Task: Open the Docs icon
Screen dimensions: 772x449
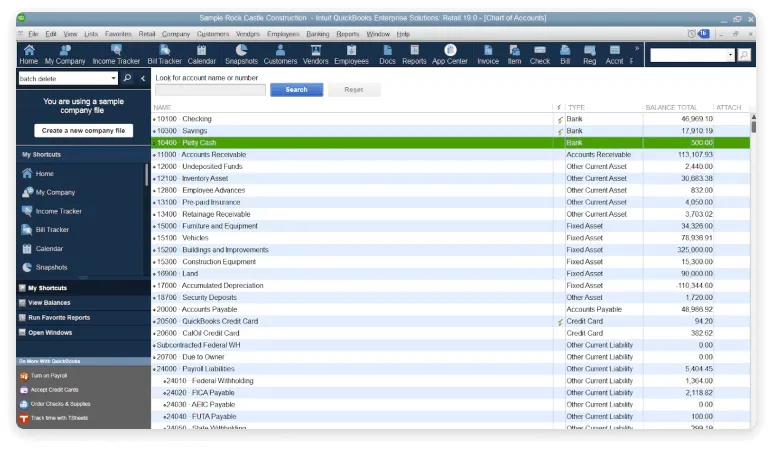Action: [x=387, y=55]
